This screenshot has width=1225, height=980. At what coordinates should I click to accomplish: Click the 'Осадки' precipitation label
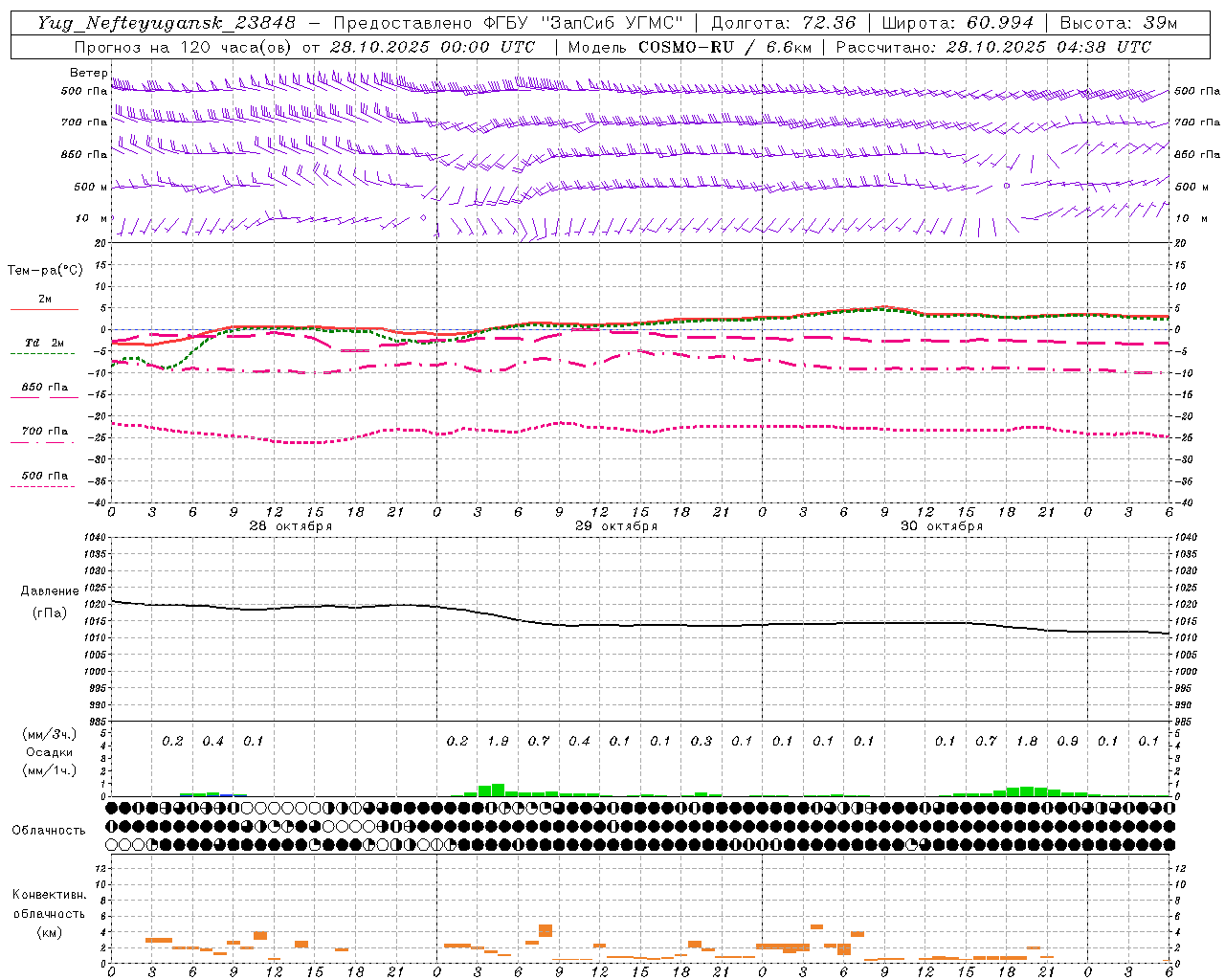tap(50, 752)
